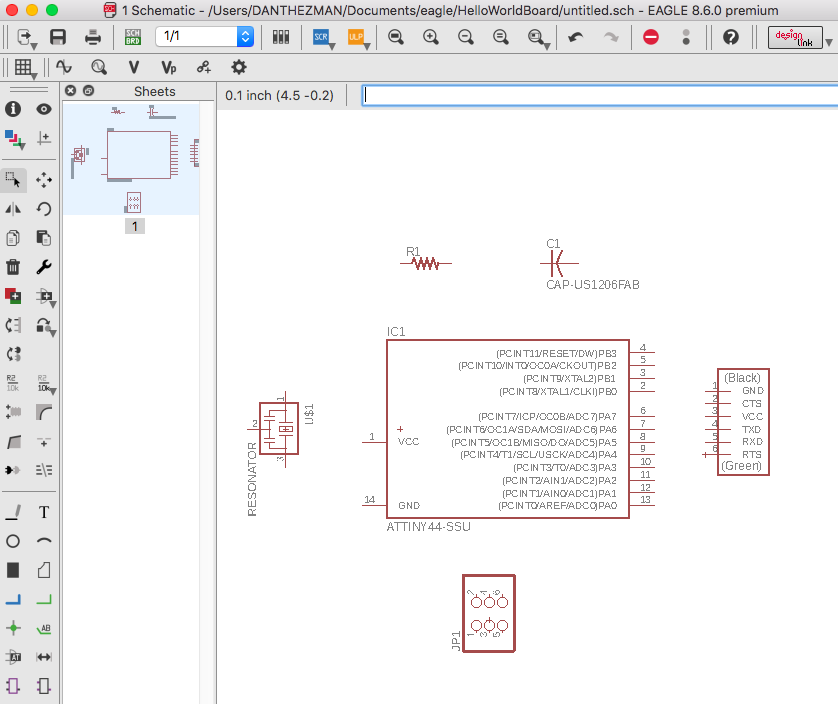Click the Add Part icon

click(13, 296)
